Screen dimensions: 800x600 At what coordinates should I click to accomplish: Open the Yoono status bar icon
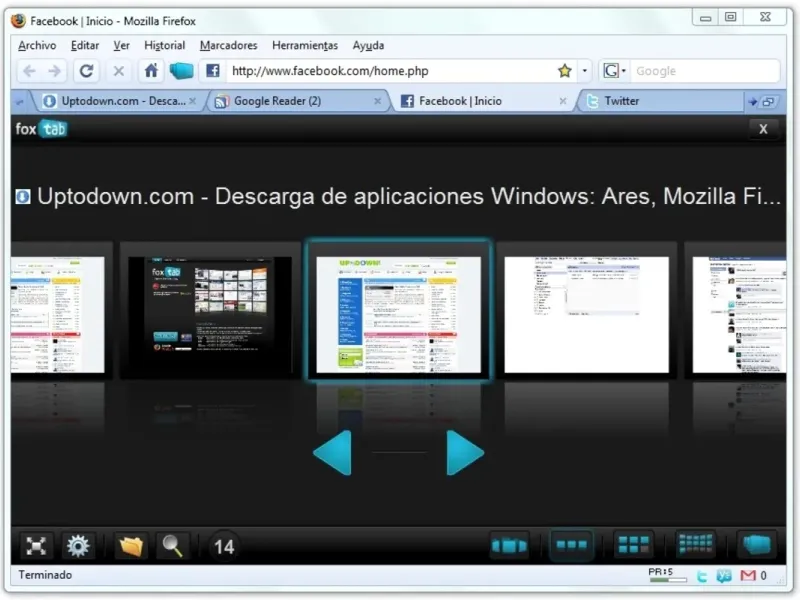point(723,576)
